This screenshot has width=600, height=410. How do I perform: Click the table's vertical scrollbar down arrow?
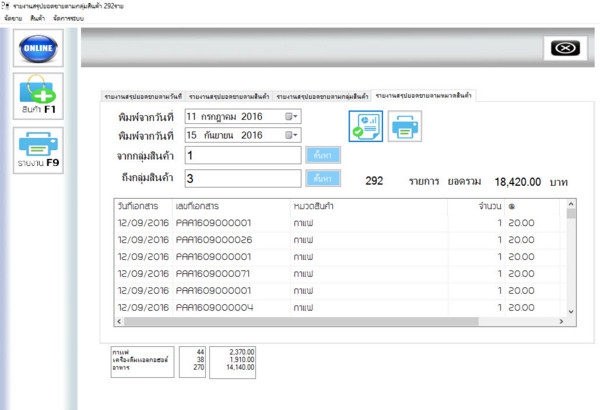(571, 312)
